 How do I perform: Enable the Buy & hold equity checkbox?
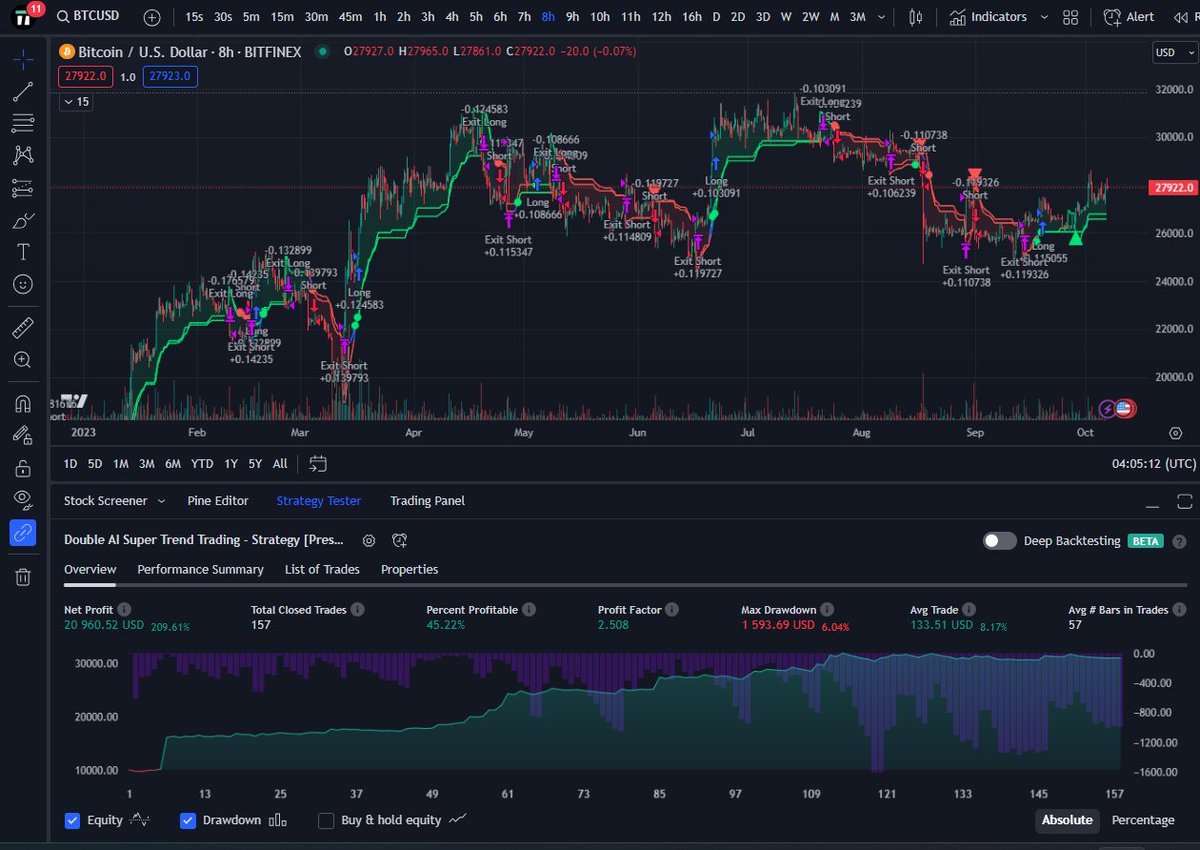[x=326, y=820]
